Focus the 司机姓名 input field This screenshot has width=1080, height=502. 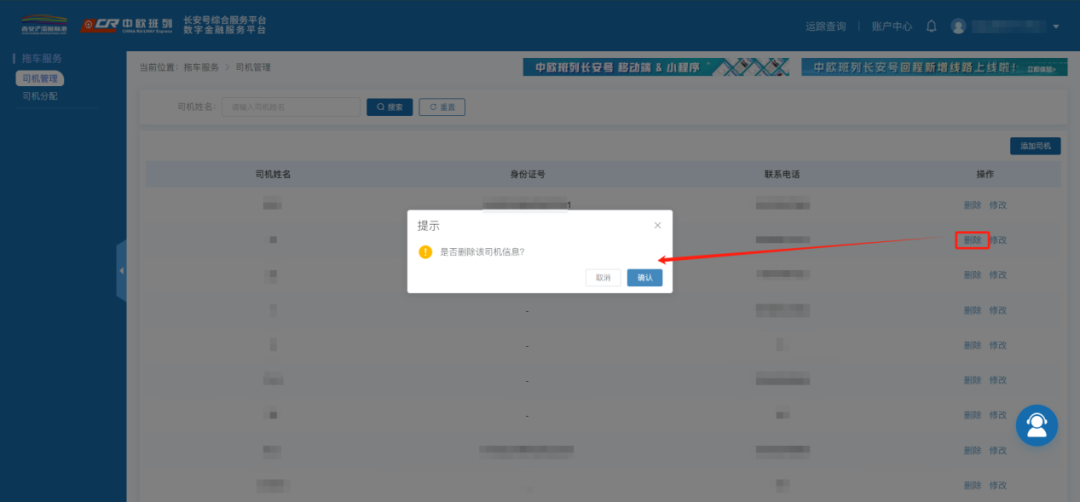click(291, 107)
